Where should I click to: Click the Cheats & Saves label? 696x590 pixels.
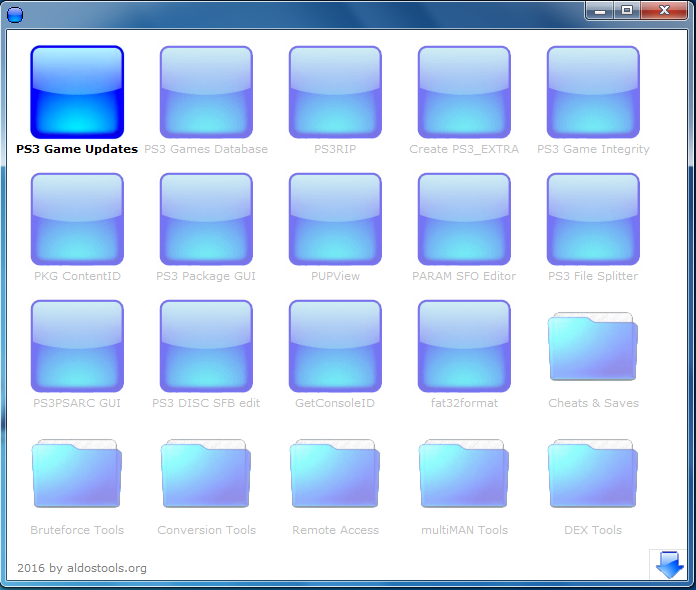pyautogui.click(x=593, y=403)
